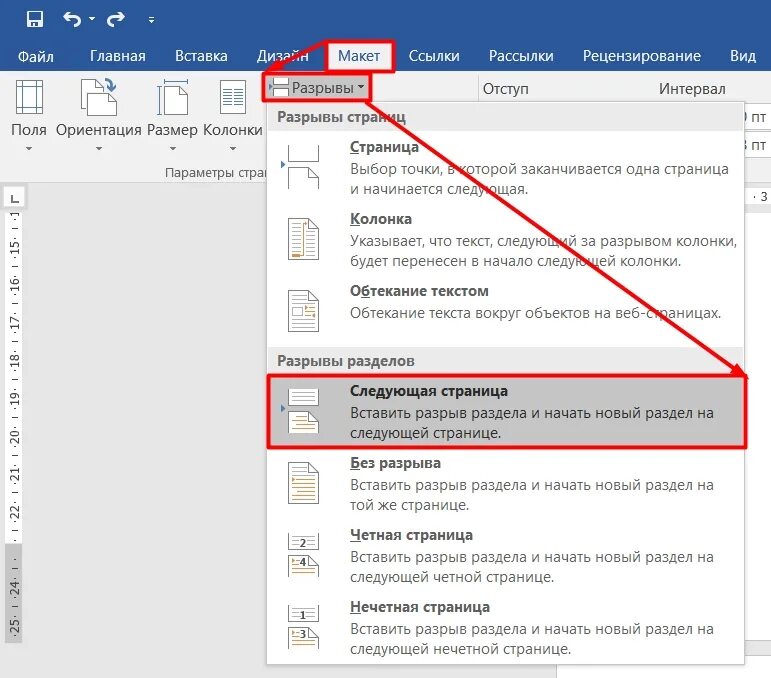
Task: Click the Save floppy disk icon
Action: pyautogui.click(x=35, y=20)
